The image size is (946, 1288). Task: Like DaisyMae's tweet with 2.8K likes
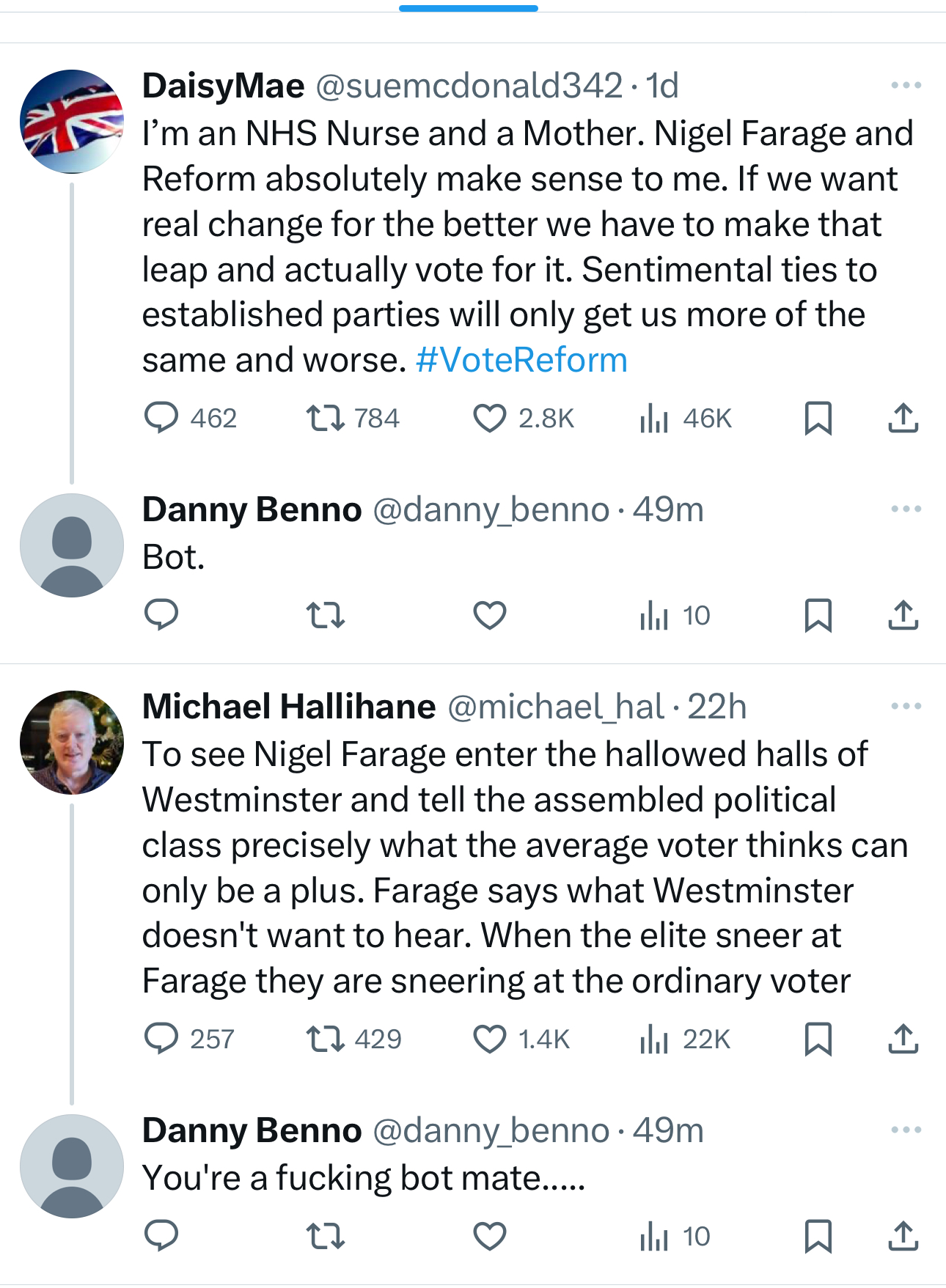pos(489,418)
